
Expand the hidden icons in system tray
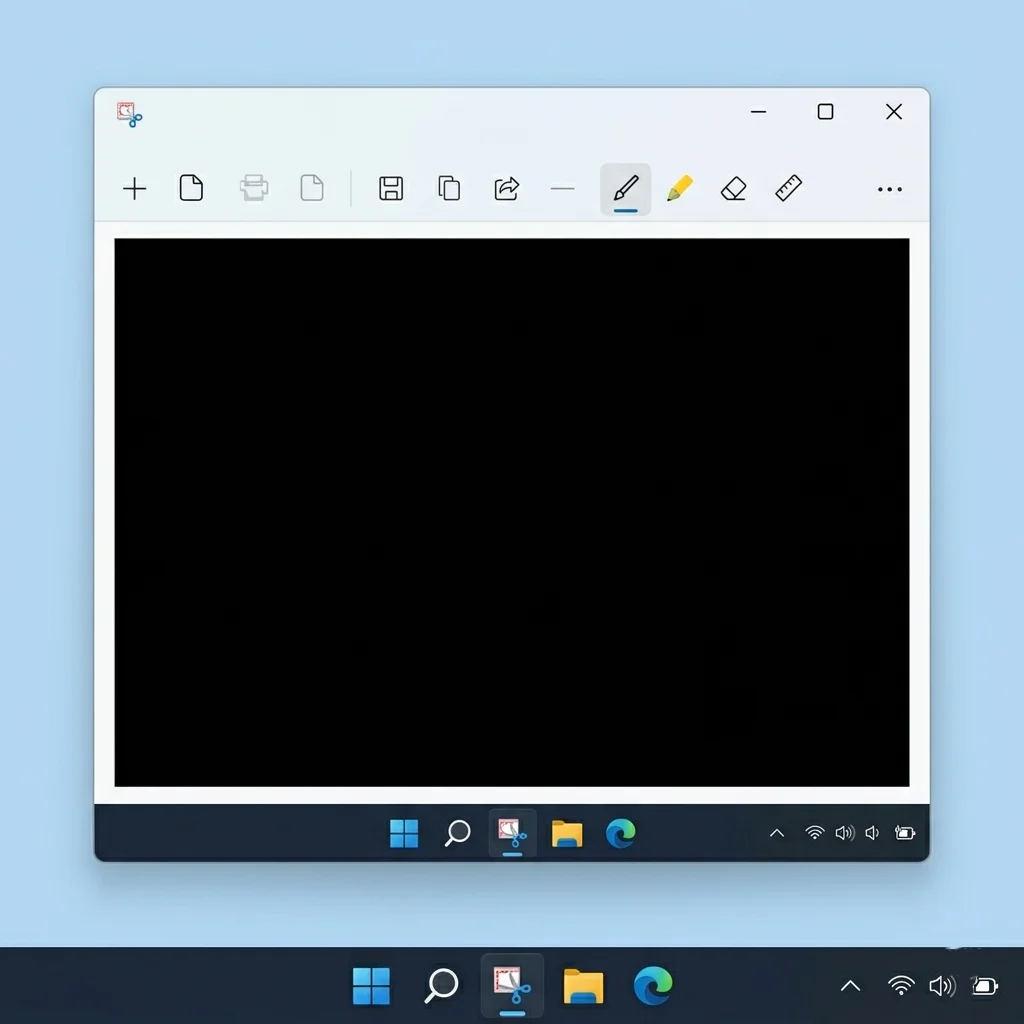pos(849,985)
